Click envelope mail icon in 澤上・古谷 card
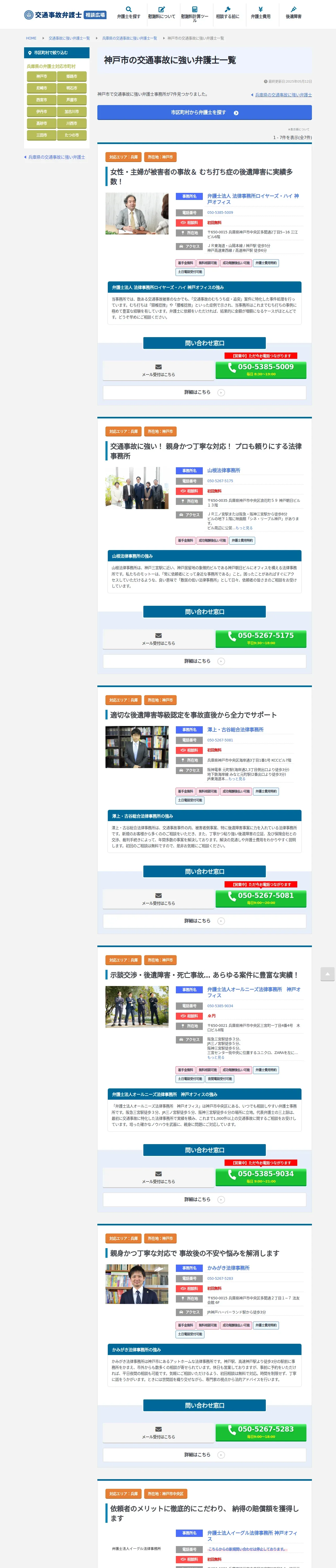Image resolution: width=336 pixels, height=1568 pixels. click(159, 895)
